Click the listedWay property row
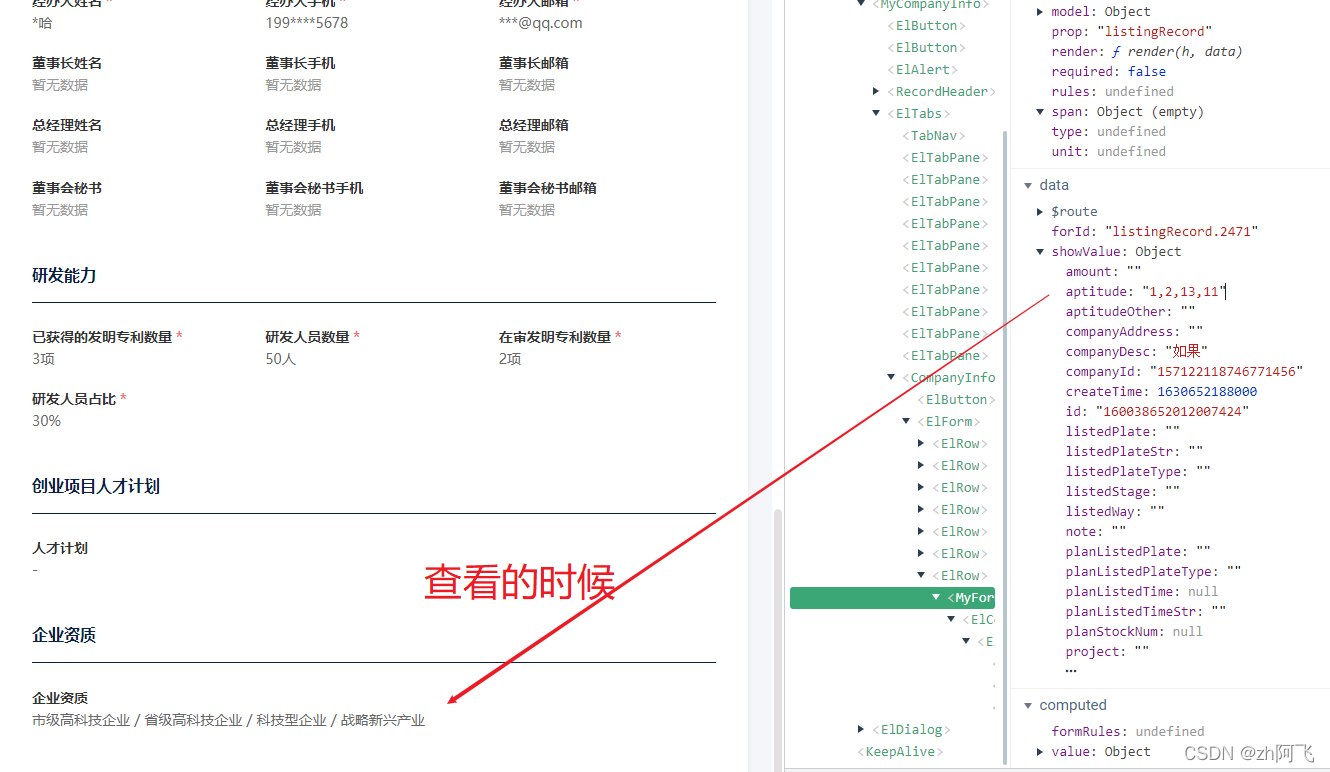The width and height of the screenshot is (1330, 772). point(1115,511)
